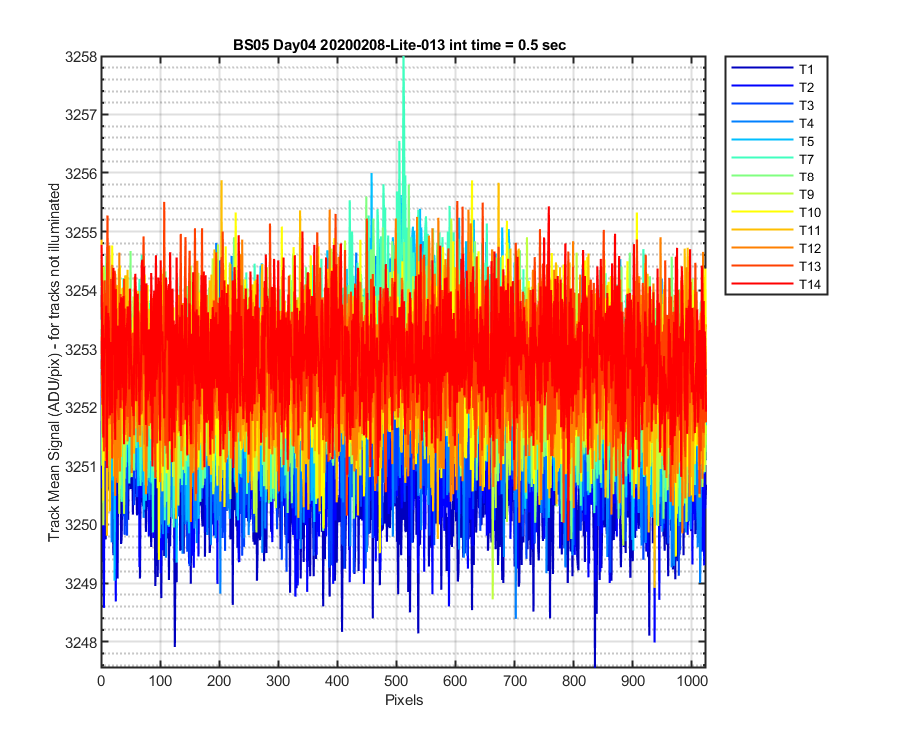Select the T1 legend label
900x750 pixels.
tap(806, 69)
